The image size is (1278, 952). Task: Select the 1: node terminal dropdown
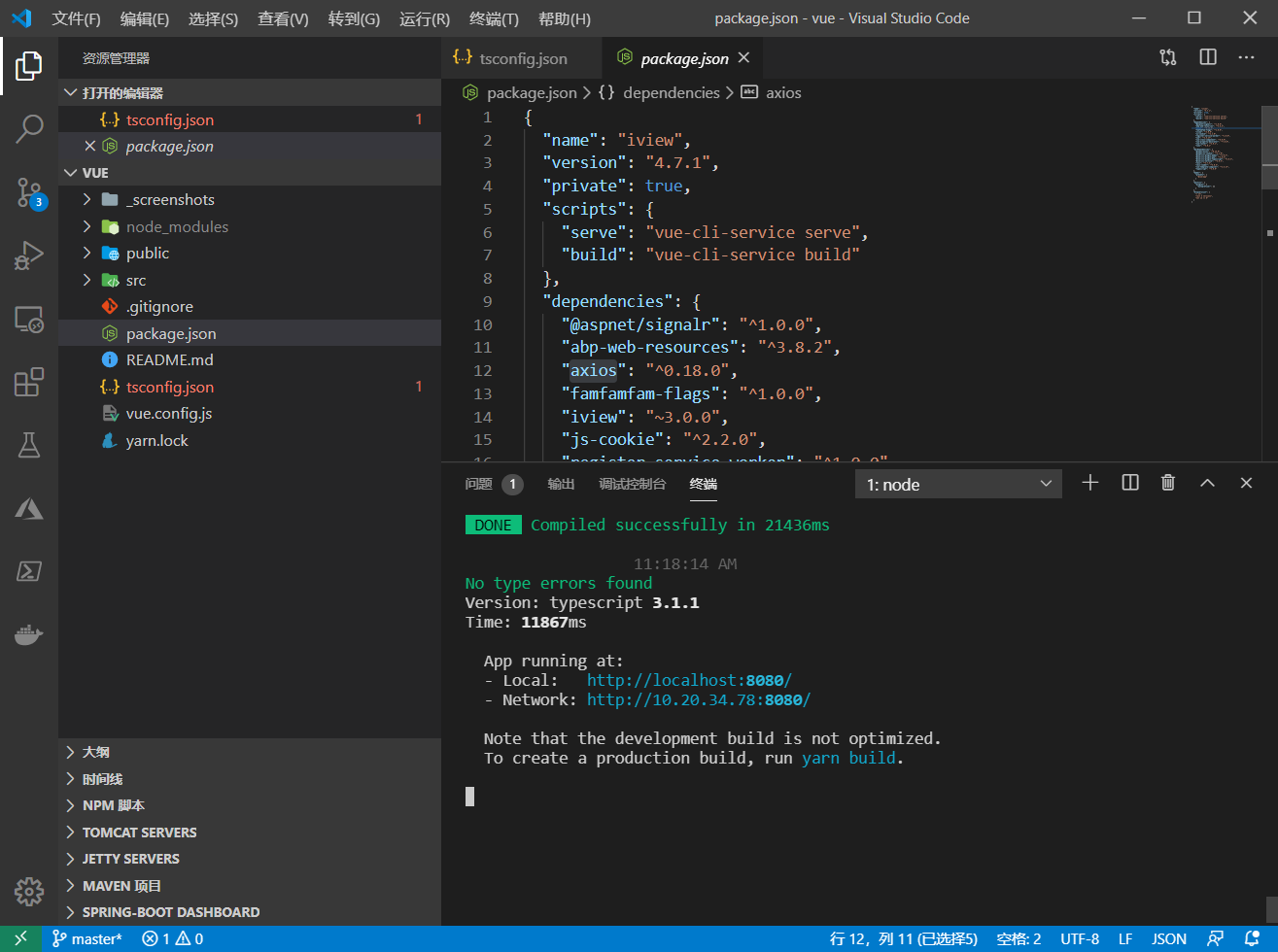click(959, 484)
